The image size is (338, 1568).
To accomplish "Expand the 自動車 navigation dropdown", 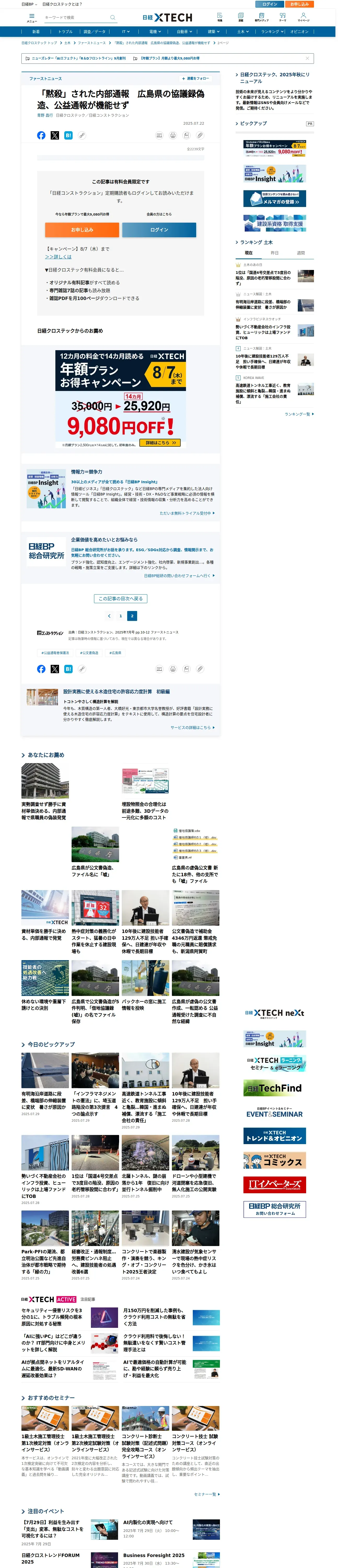I will (184, 32).
